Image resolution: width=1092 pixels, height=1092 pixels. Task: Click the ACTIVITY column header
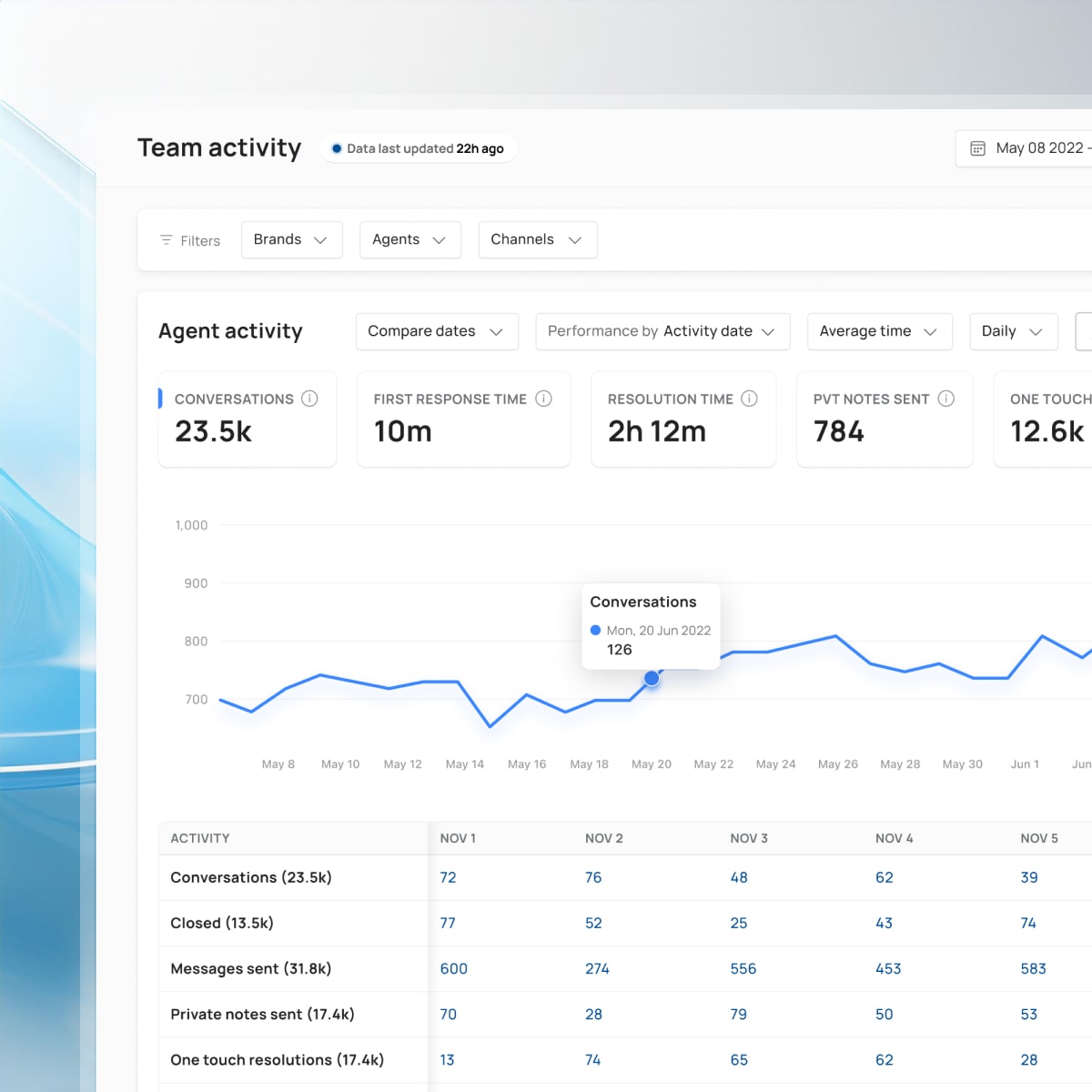(x=200, y=838)
